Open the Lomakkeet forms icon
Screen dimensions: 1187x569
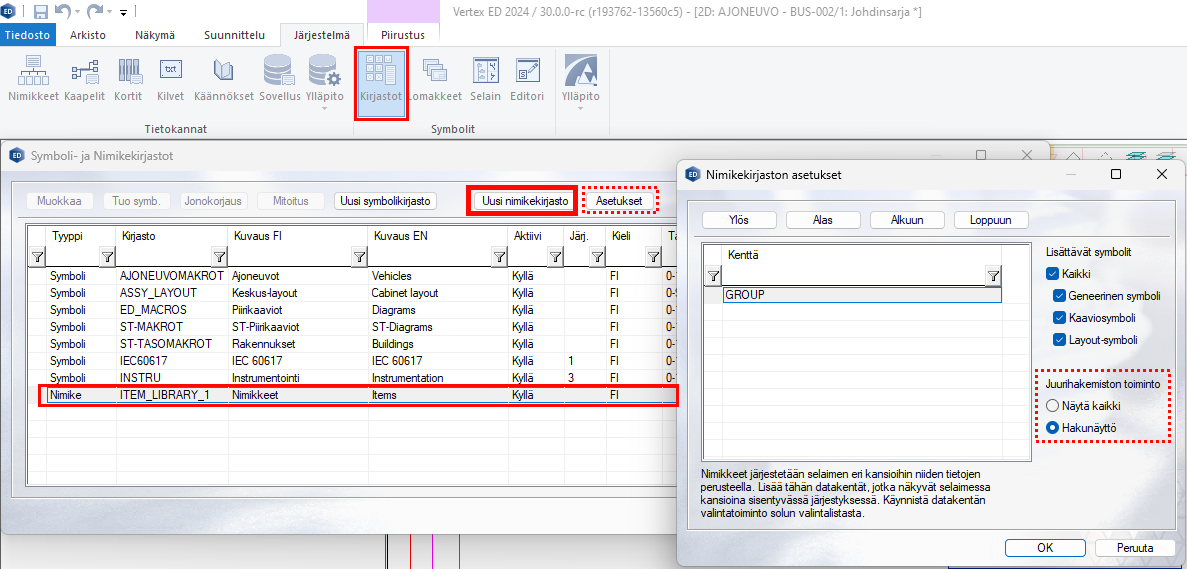434,71
